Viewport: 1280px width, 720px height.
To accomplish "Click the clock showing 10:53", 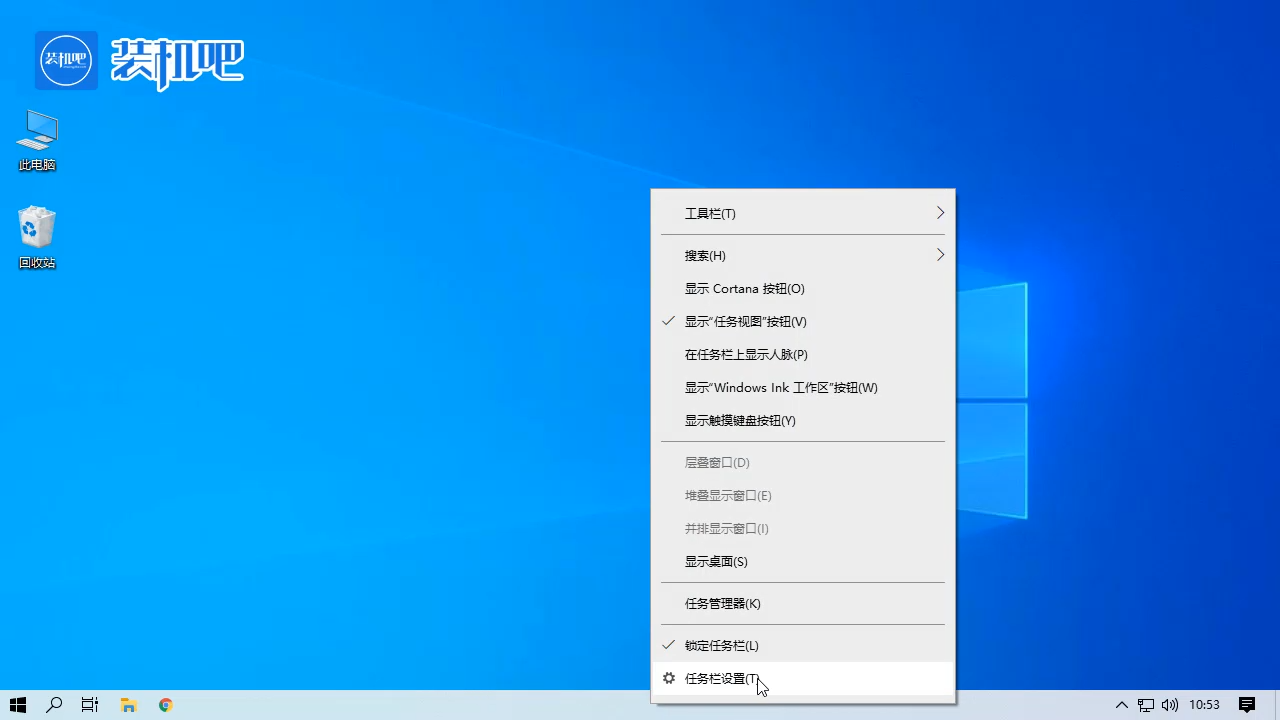I will (1207, 705).
